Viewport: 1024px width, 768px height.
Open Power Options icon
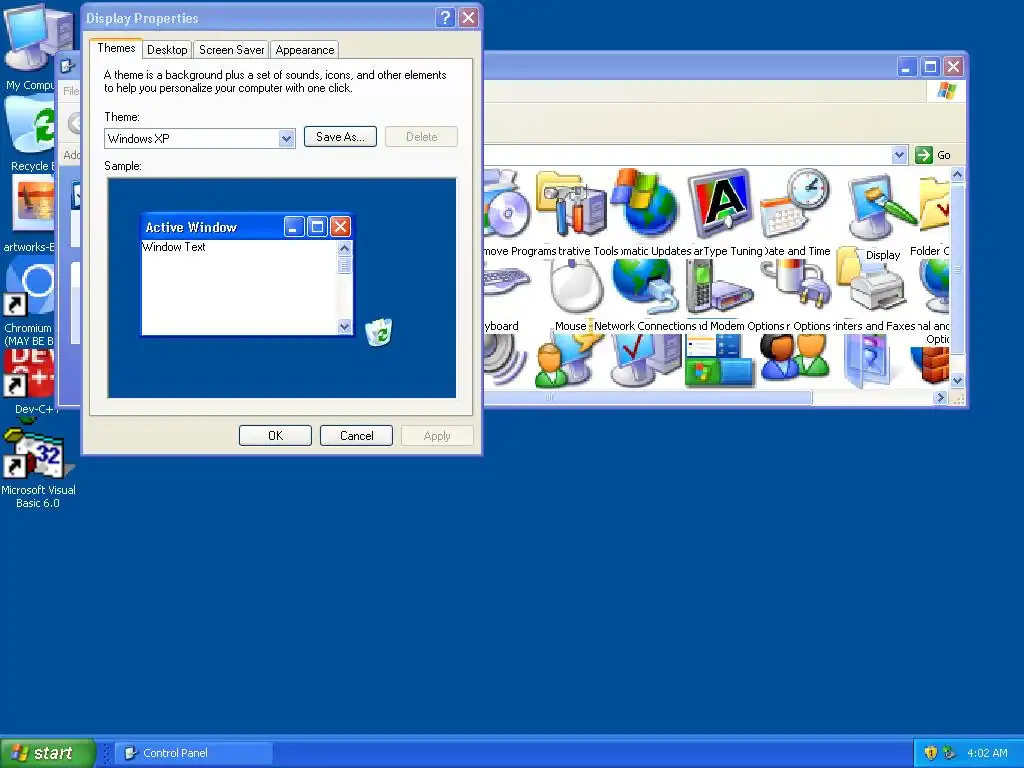click(x=795, y=286)
